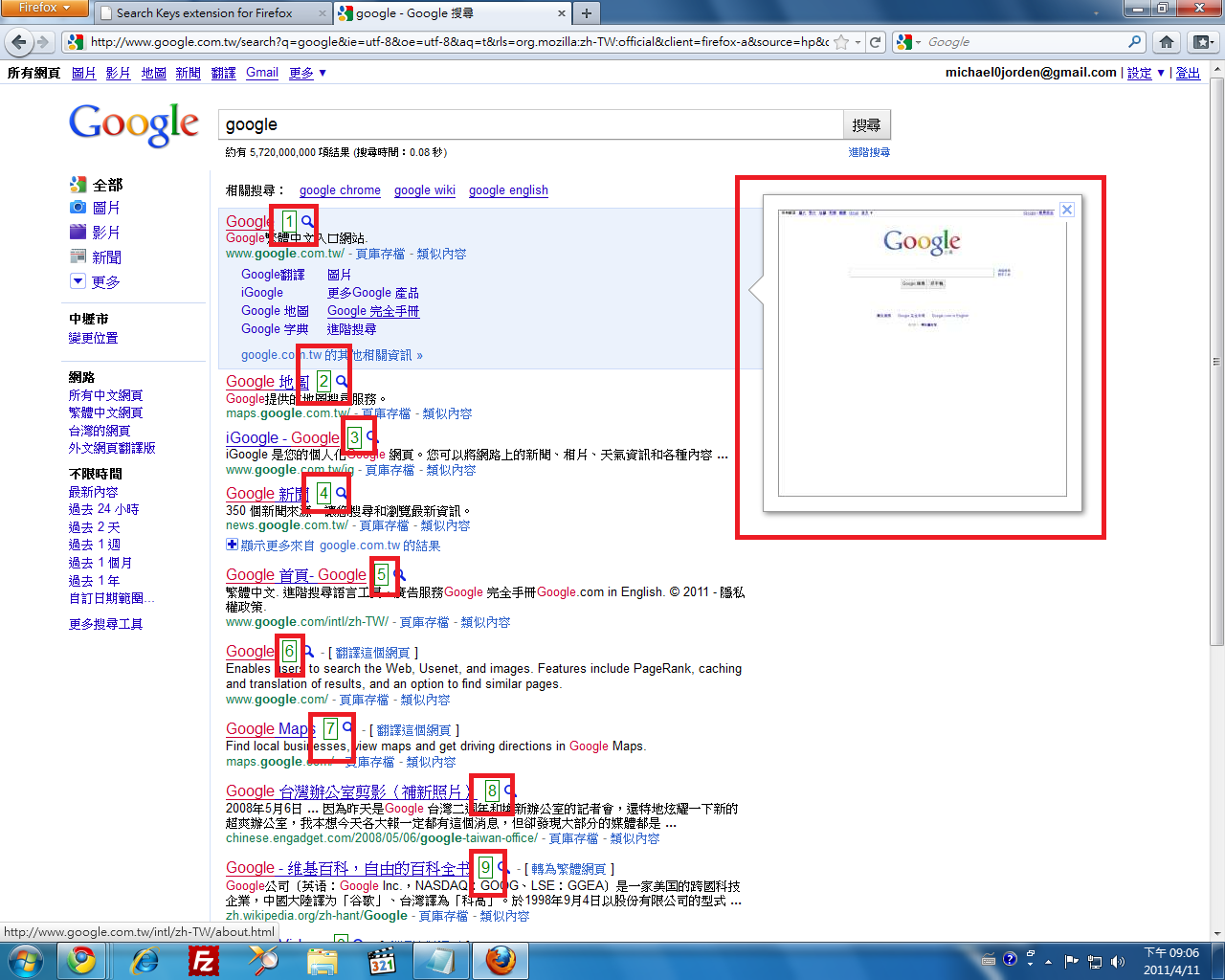Click the 搜尋 search button
The height and width of the screenshot is (980, 1225).
pyautogui.click(x=867, y=125)
